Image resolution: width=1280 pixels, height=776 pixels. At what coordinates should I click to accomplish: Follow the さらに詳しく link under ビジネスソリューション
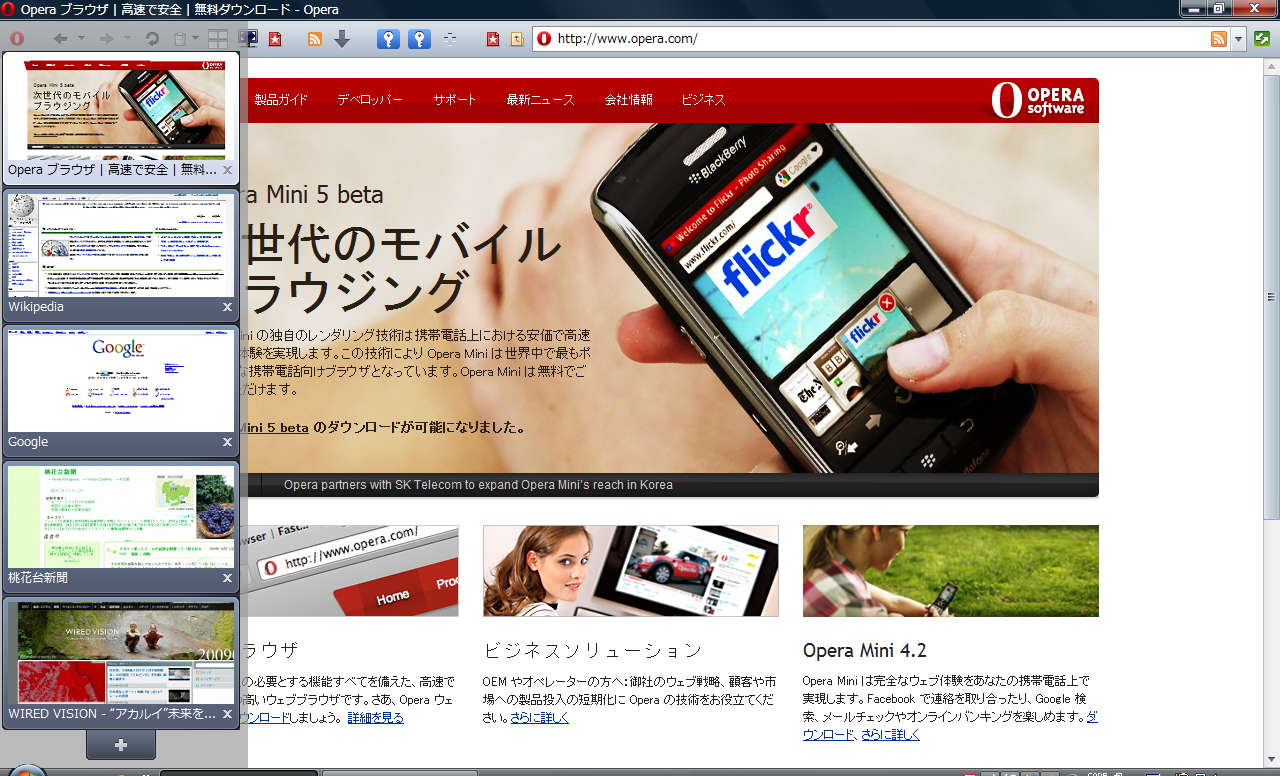pyautogui.click(x=539, y=718)
